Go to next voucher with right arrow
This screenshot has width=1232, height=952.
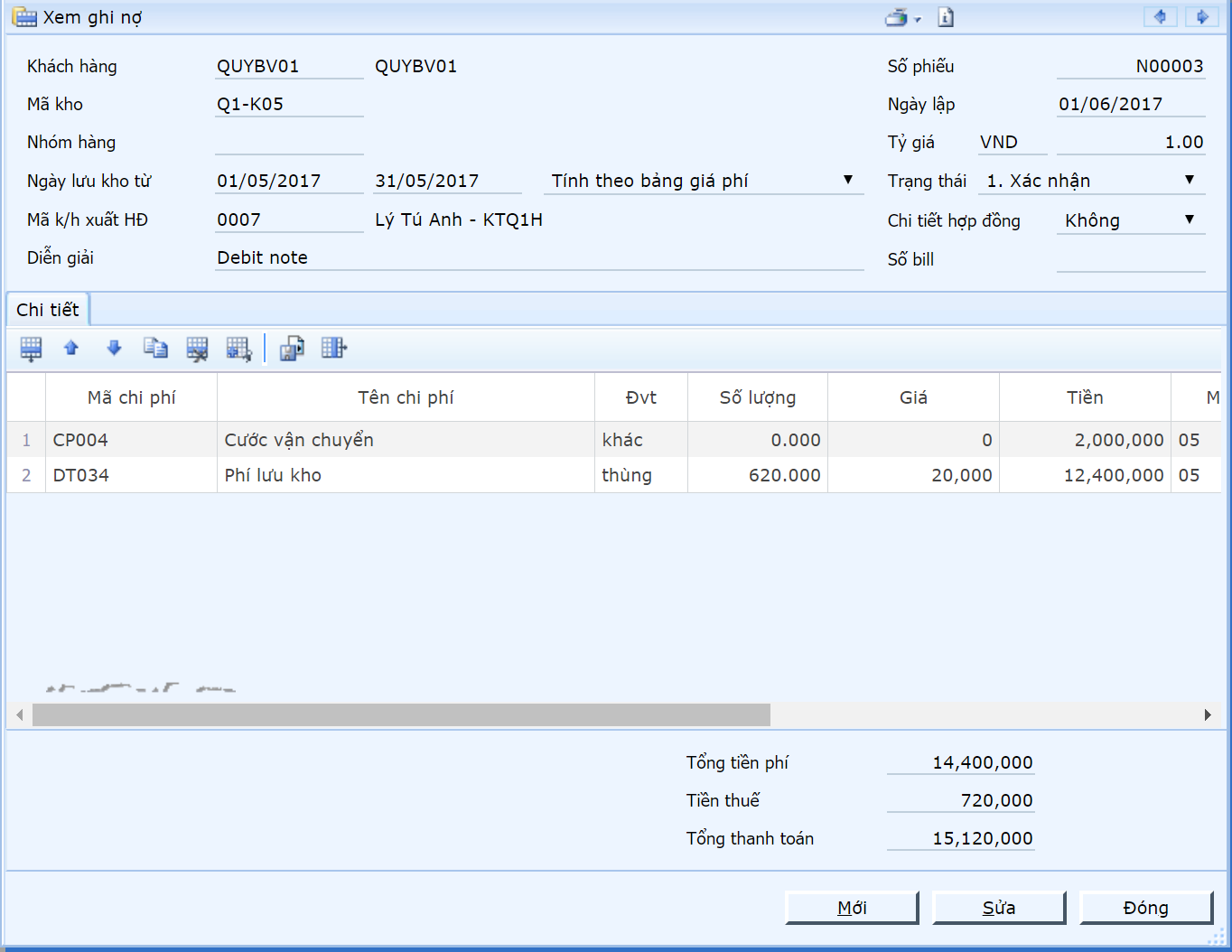[1202, 17]
